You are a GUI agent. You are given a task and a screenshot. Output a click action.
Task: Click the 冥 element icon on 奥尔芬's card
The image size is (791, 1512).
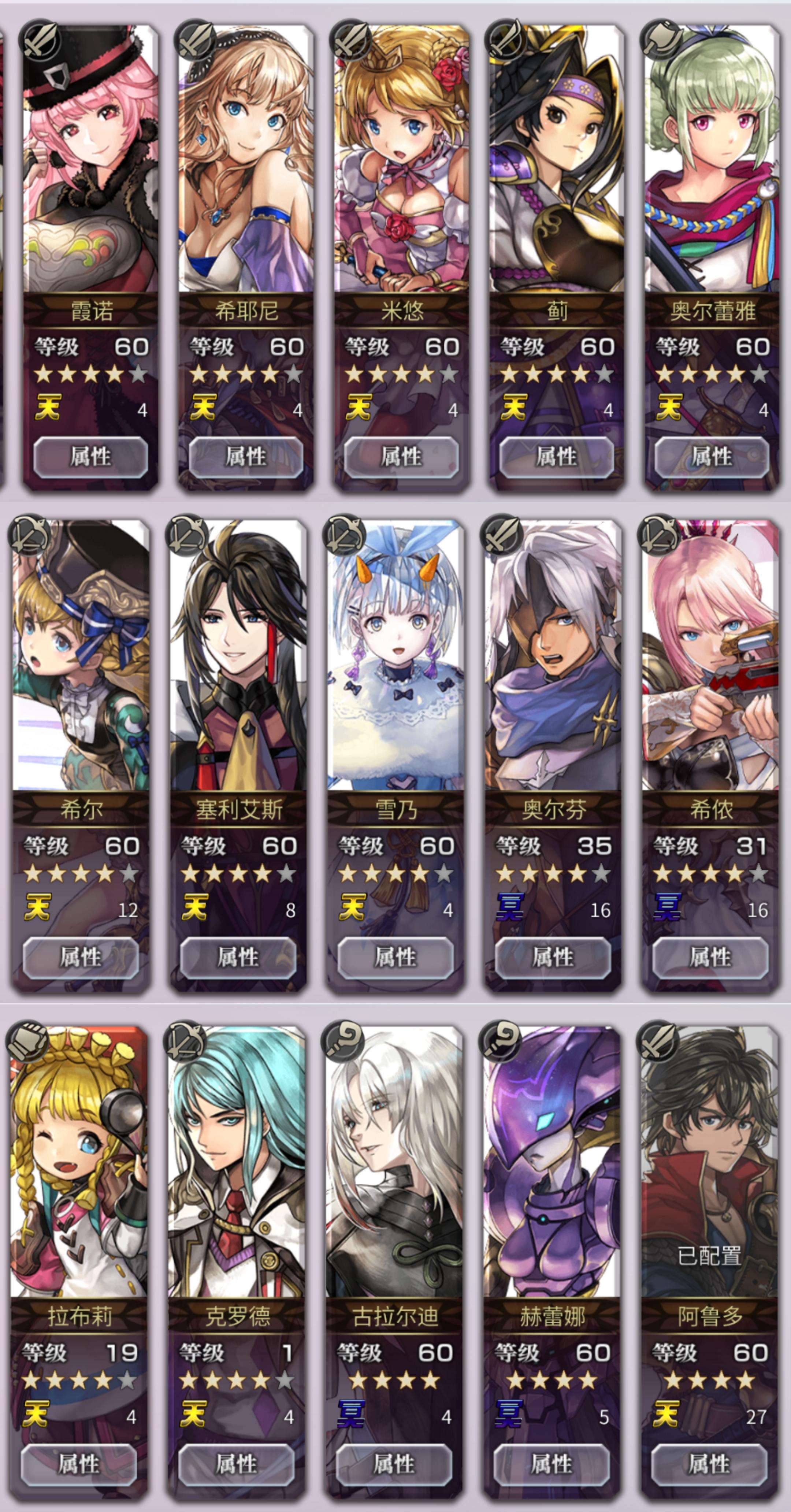[509, 908]
